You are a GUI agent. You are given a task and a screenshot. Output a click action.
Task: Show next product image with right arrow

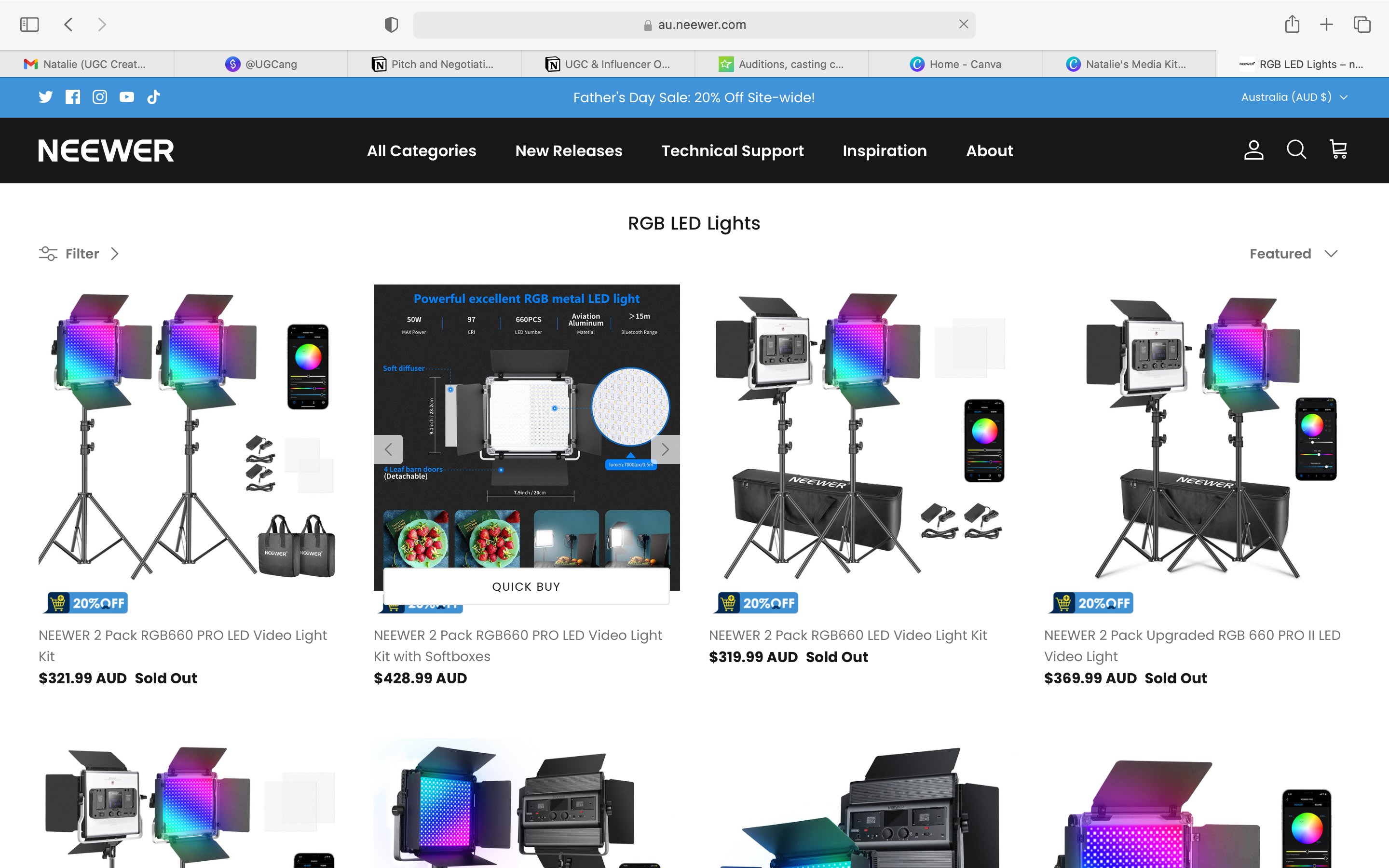coord(665,449)
